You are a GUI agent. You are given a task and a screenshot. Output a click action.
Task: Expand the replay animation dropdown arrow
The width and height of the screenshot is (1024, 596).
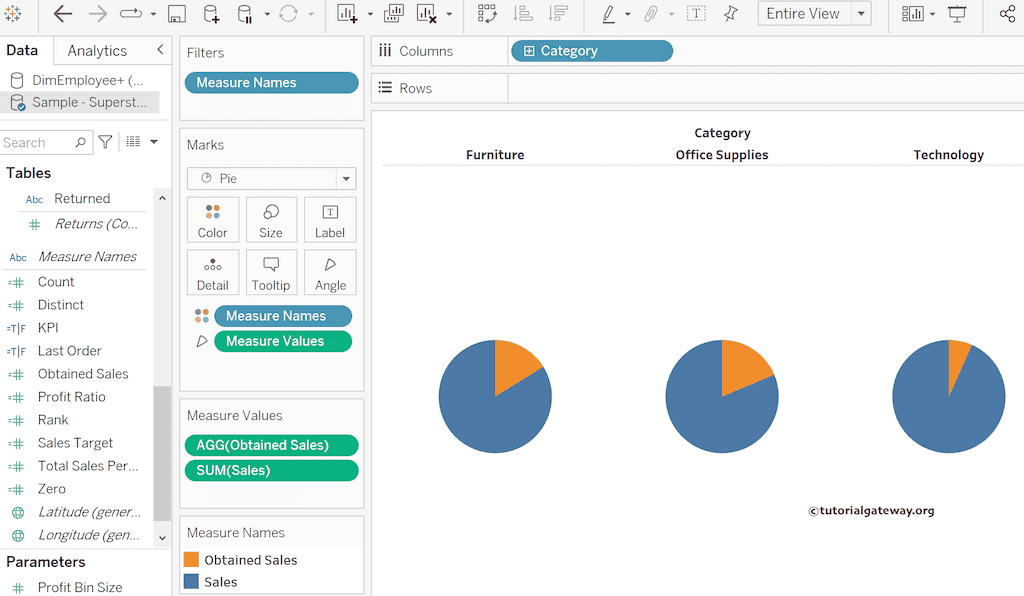click(x=153, y=14)
